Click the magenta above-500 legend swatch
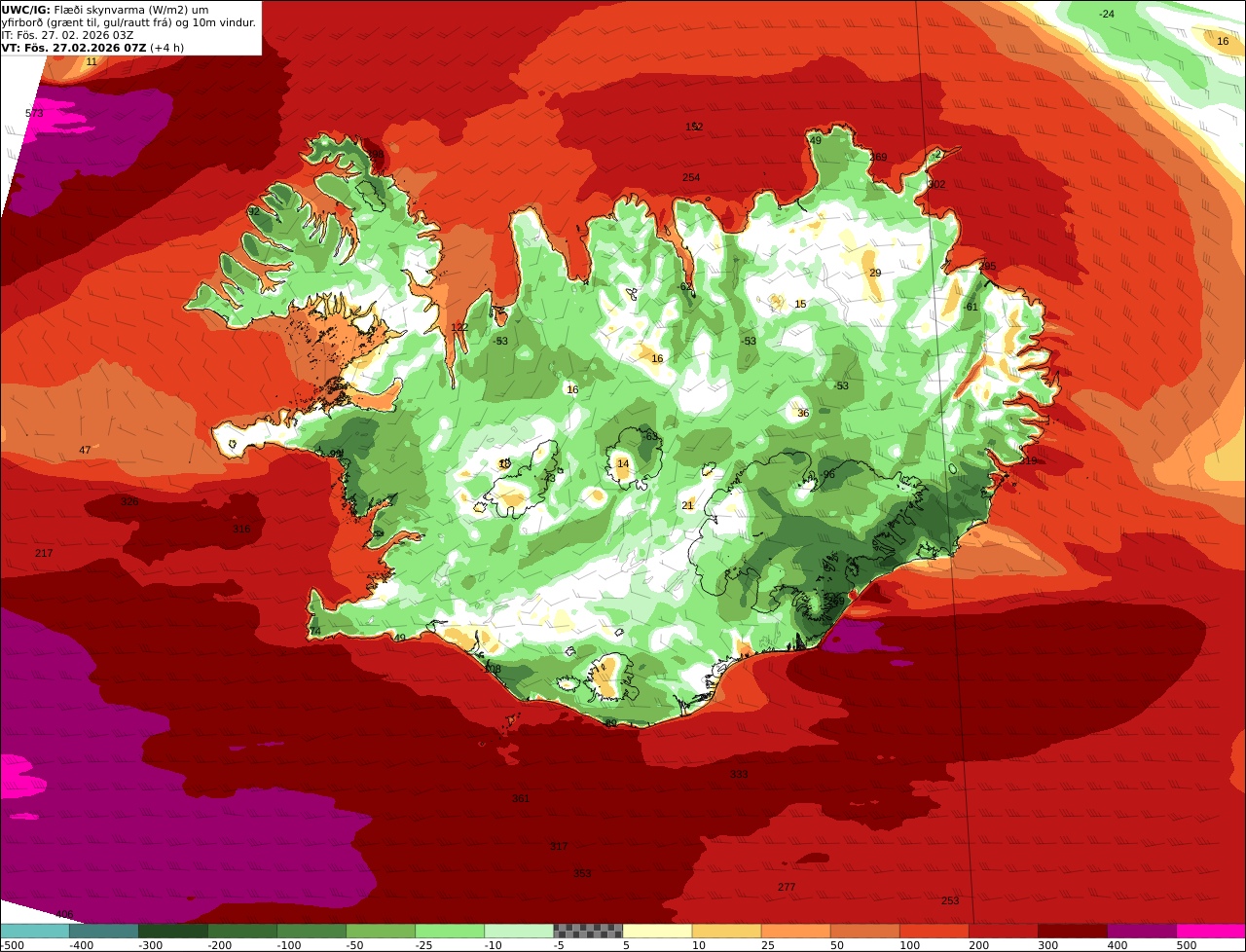 (x=1211, y=931)
